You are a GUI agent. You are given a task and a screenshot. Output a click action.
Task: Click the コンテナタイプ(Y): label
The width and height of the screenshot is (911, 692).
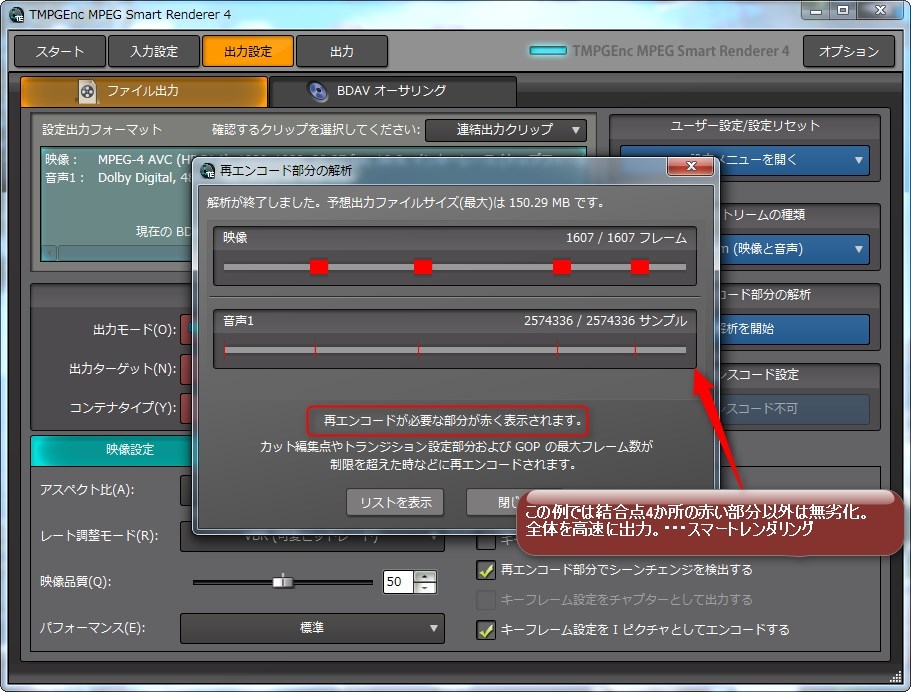click(x=123, y=408)
